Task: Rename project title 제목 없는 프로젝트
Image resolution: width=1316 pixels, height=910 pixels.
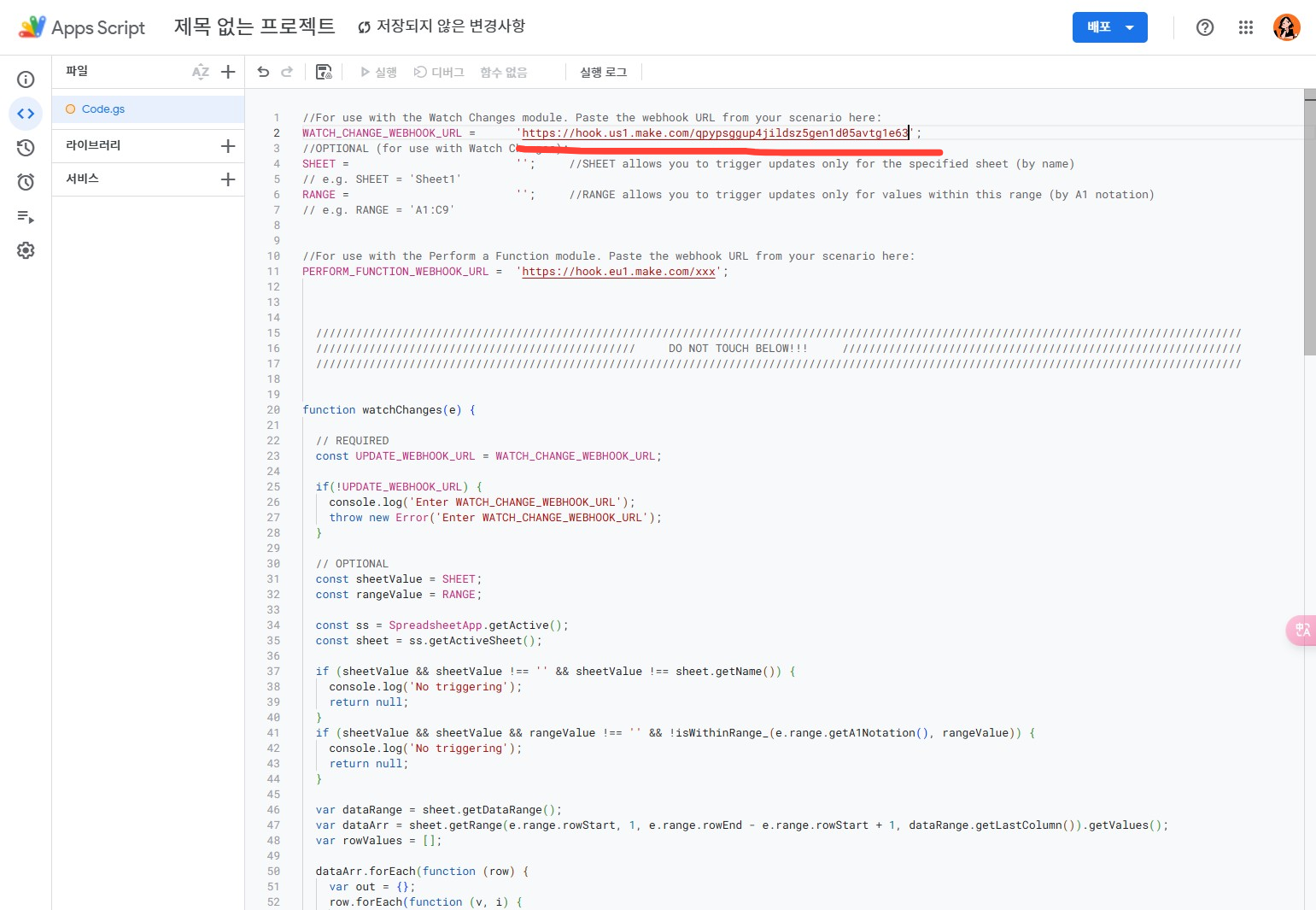Action: pos(254,26)
